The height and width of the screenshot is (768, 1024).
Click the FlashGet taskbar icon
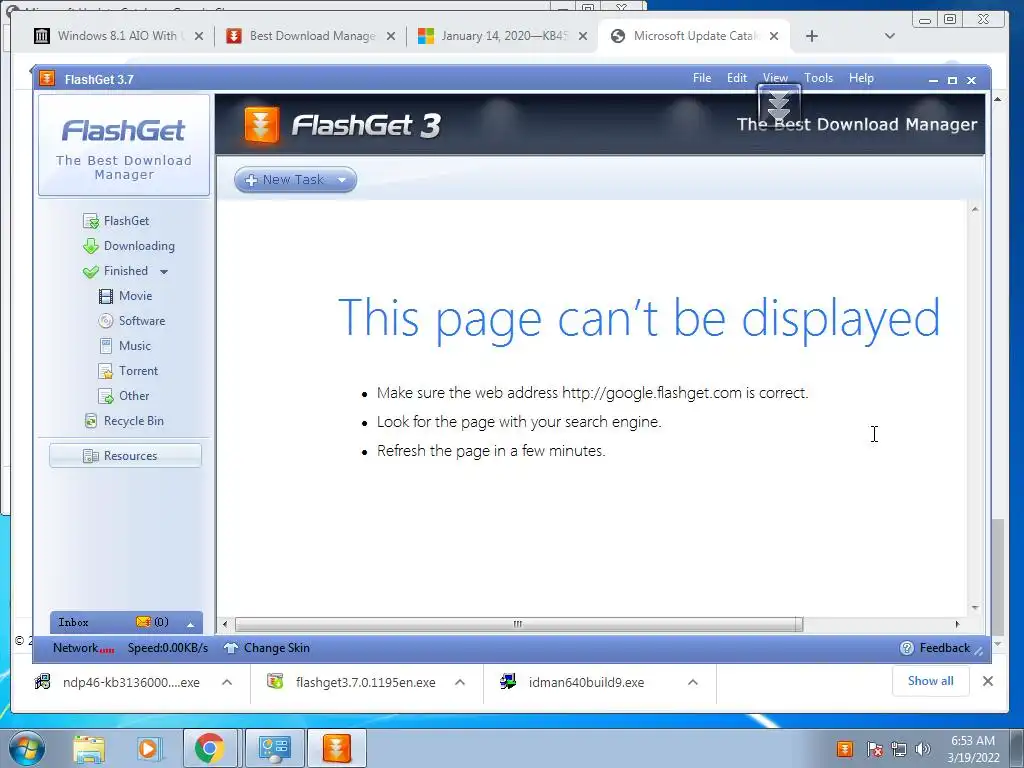[337, 748]
